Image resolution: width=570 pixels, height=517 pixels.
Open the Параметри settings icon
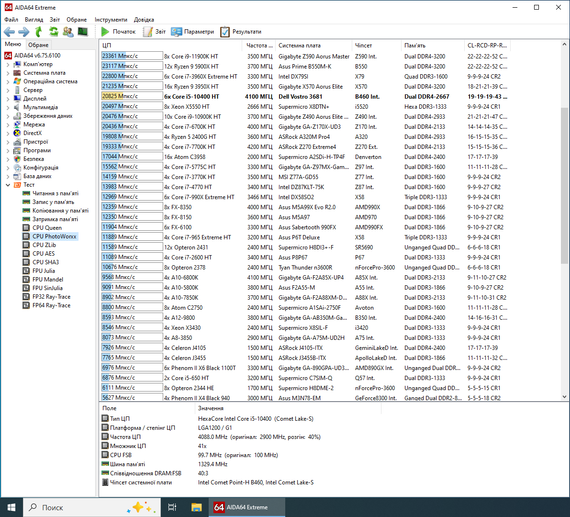click(177, 32)
